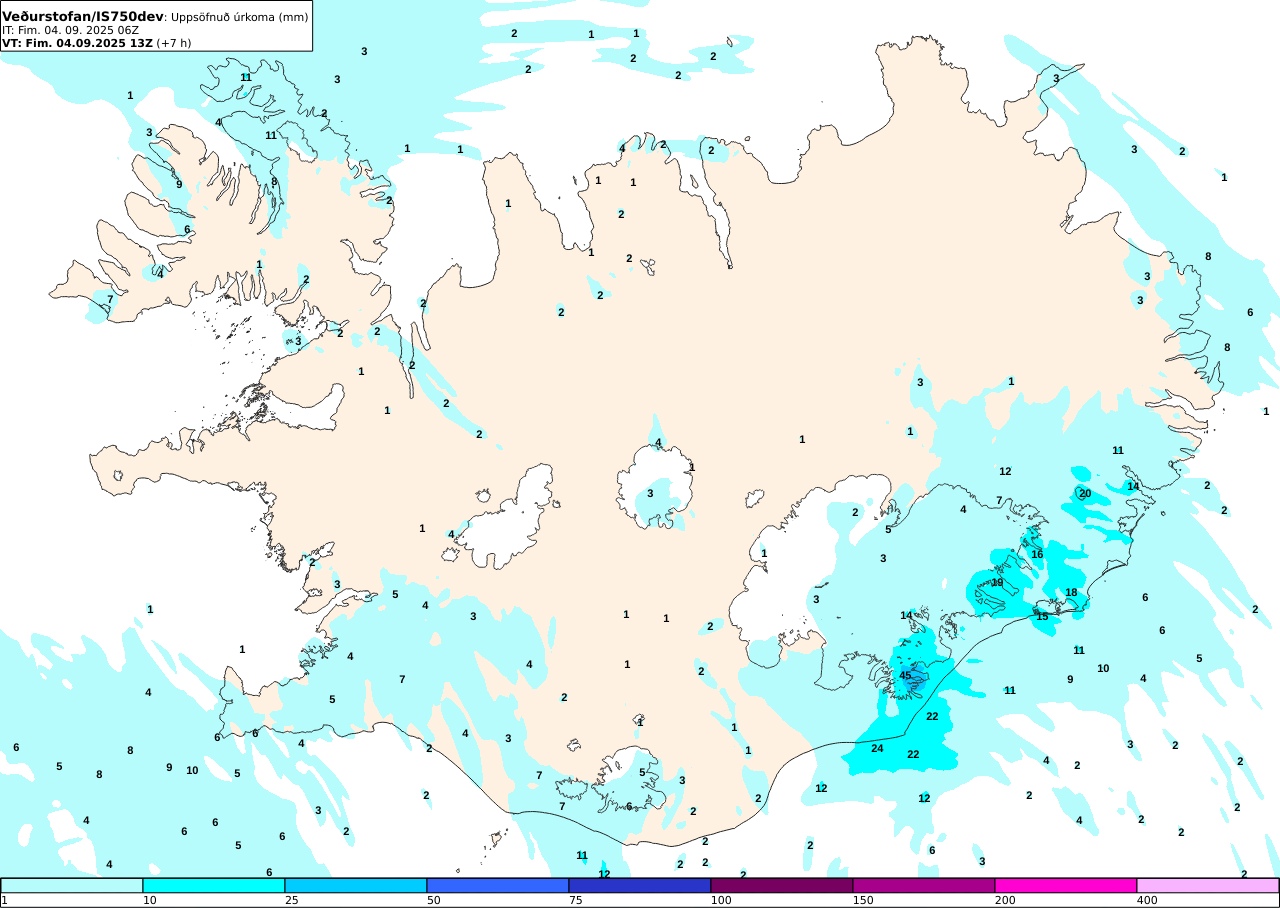Viewport: 1280px width, 908px height.
Task: Click the 45 mm precipitation maximum value
Action: (905, 675)
